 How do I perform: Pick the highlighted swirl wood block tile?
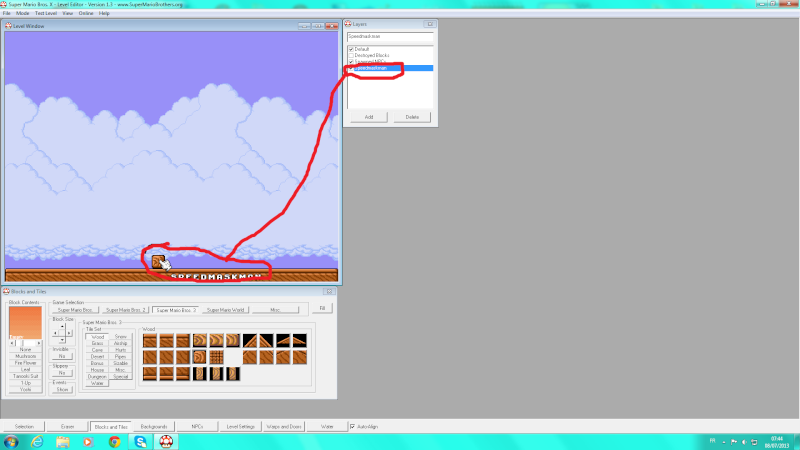coord(199,357)
